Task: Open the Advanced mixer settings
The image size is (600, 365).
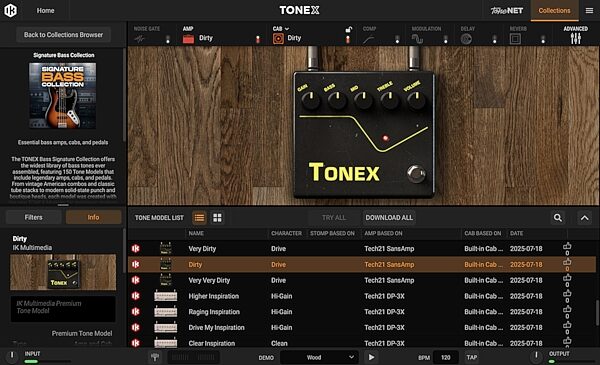Action: (576, 35)
